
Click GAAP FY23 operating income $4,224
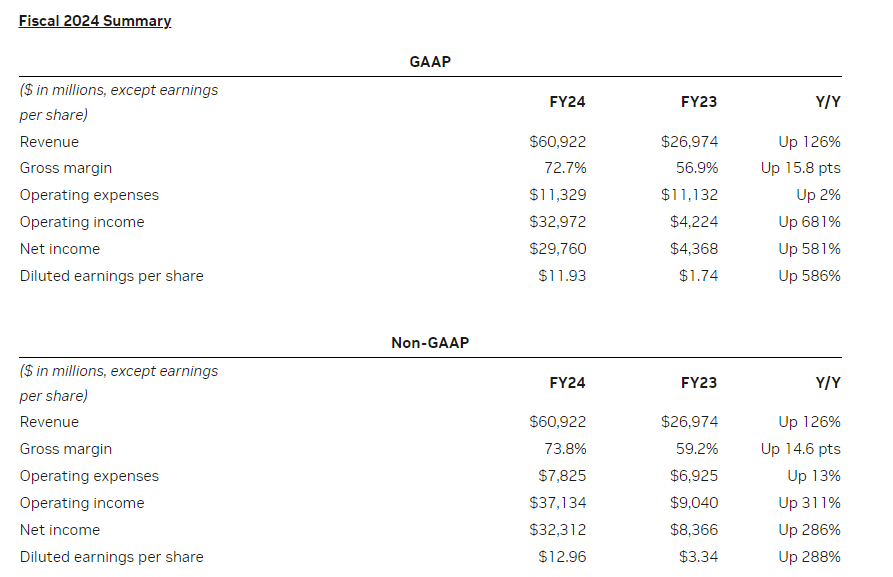[x=694, y=222]
